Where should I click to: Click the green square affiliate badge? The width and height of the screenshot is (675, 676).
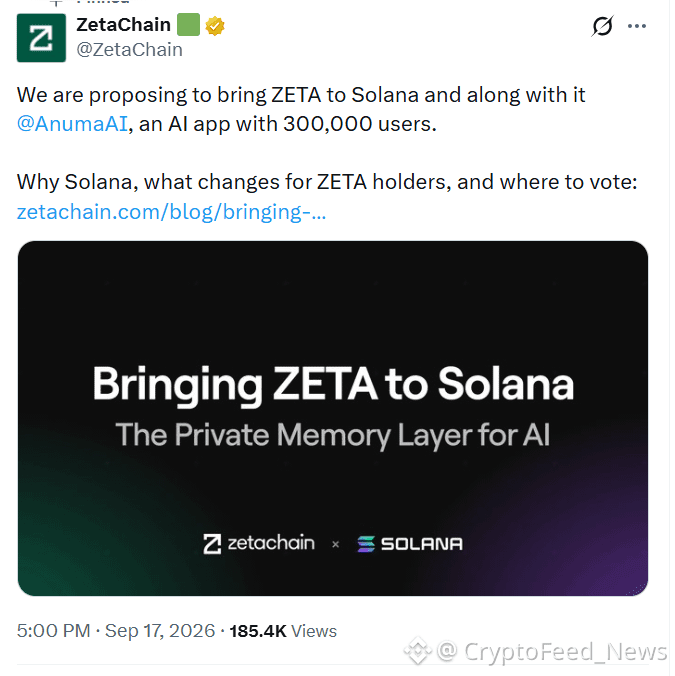pos(188,25)
